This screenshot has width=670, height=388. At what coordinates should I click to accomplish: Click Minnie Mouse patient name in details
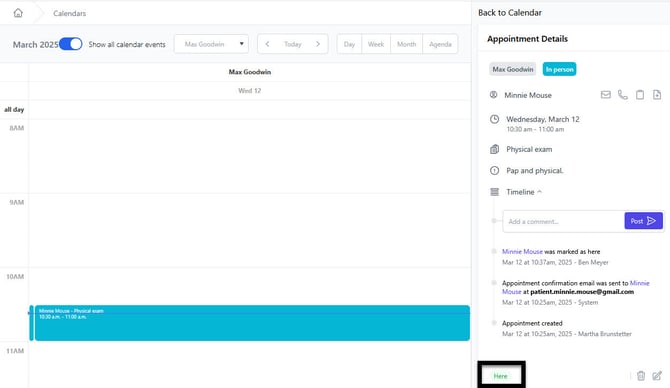528,95
